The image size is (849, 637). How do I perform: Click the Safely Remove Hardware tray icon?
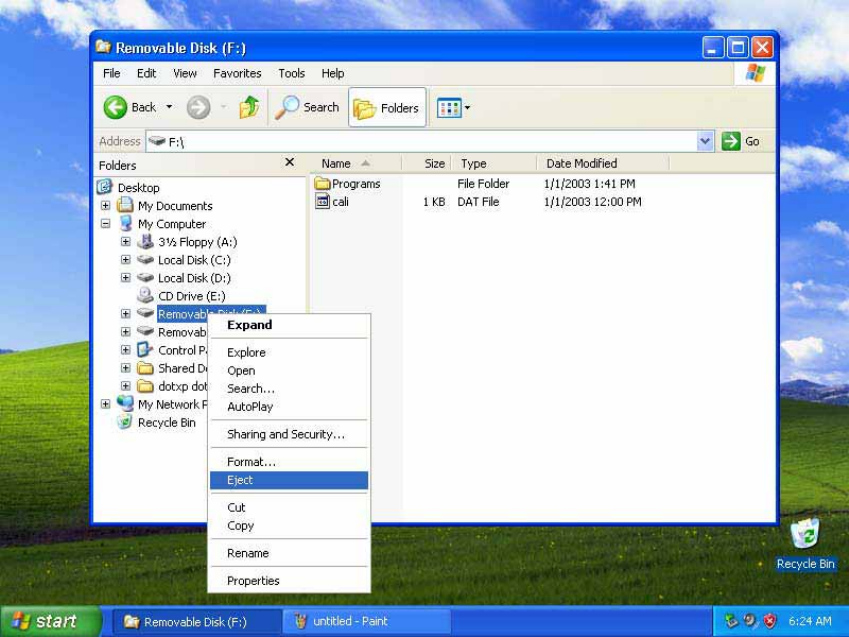point(732,621)
